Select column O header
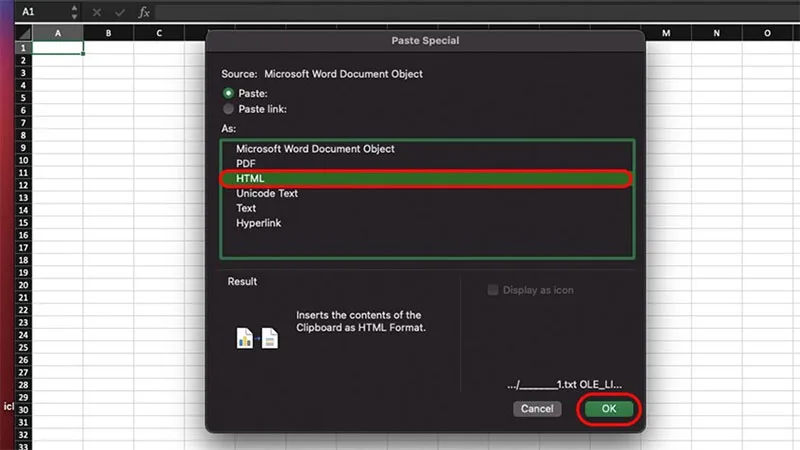The height and width of the screenshot is (450, 800). click(x=767, y=33)
